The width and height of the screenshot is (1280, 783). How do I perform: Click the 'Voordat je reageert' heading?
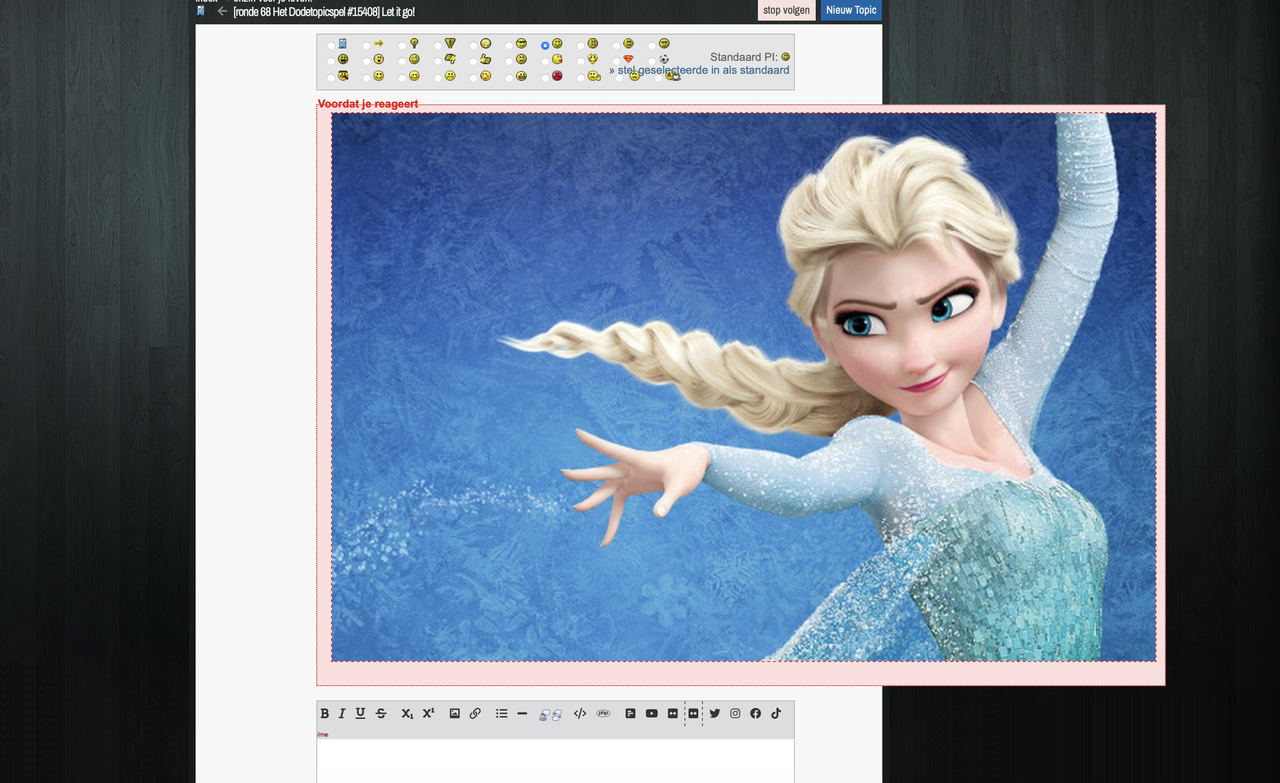click(x=367, y=104)
